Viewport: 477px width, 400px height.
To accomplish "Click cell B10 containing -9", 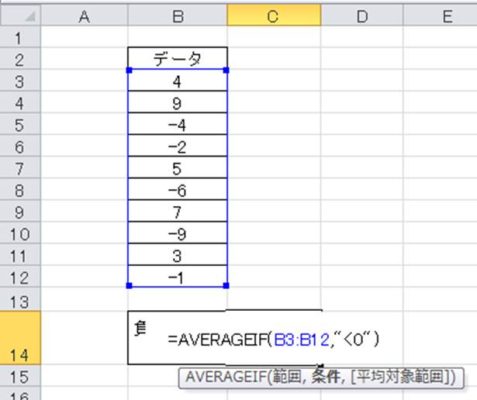I will (178, 233).
